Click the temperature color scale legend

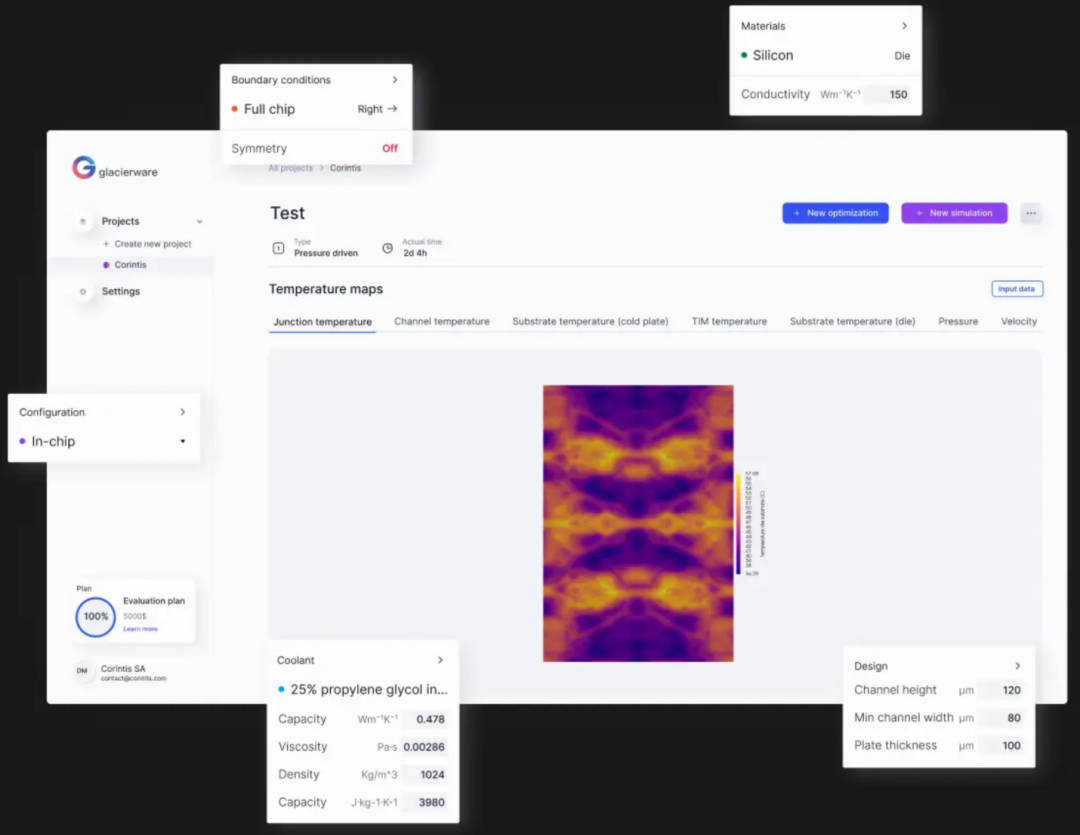point(739,524)
